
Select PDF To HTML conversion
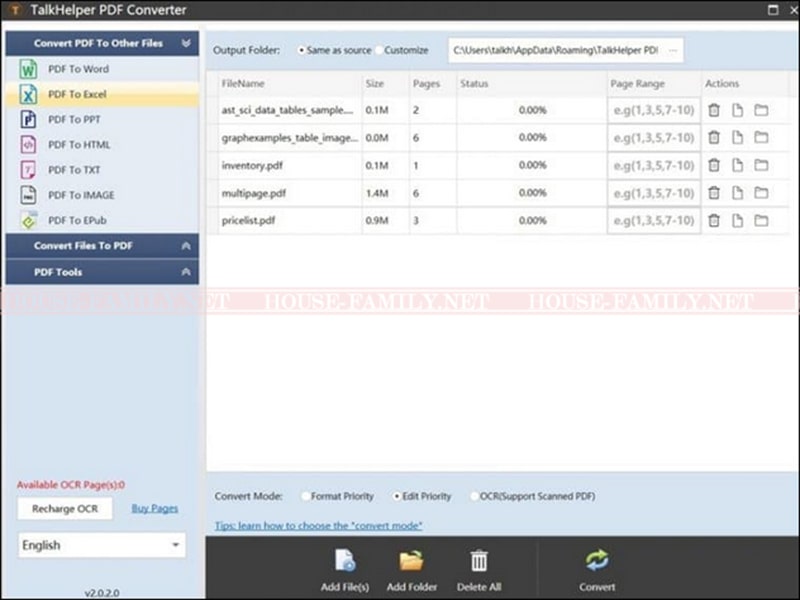click(x=102, y=144)
